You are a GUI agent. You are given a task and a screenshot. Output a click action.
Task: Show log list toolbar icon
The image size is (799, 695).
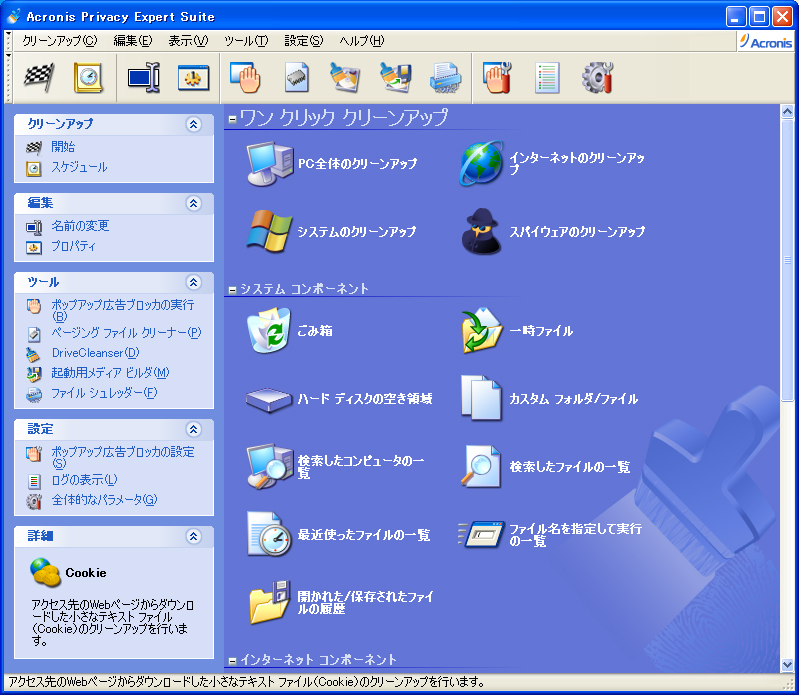547,77
